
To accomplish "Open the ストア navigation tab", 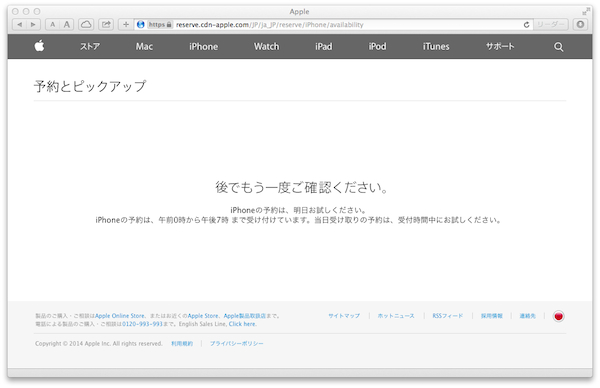I will click(90, 47).
